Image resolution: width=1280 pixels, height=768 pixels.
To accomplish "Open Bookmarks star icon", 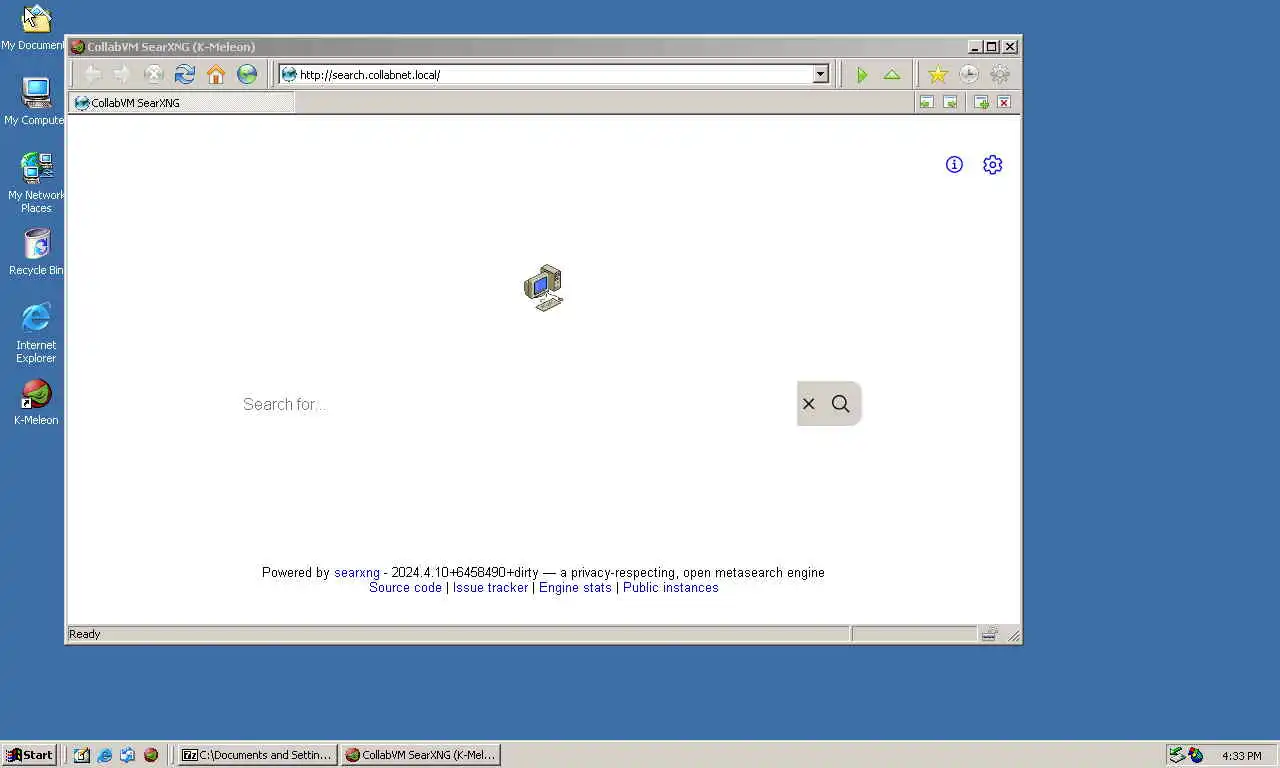I will (x=937, y=74).
